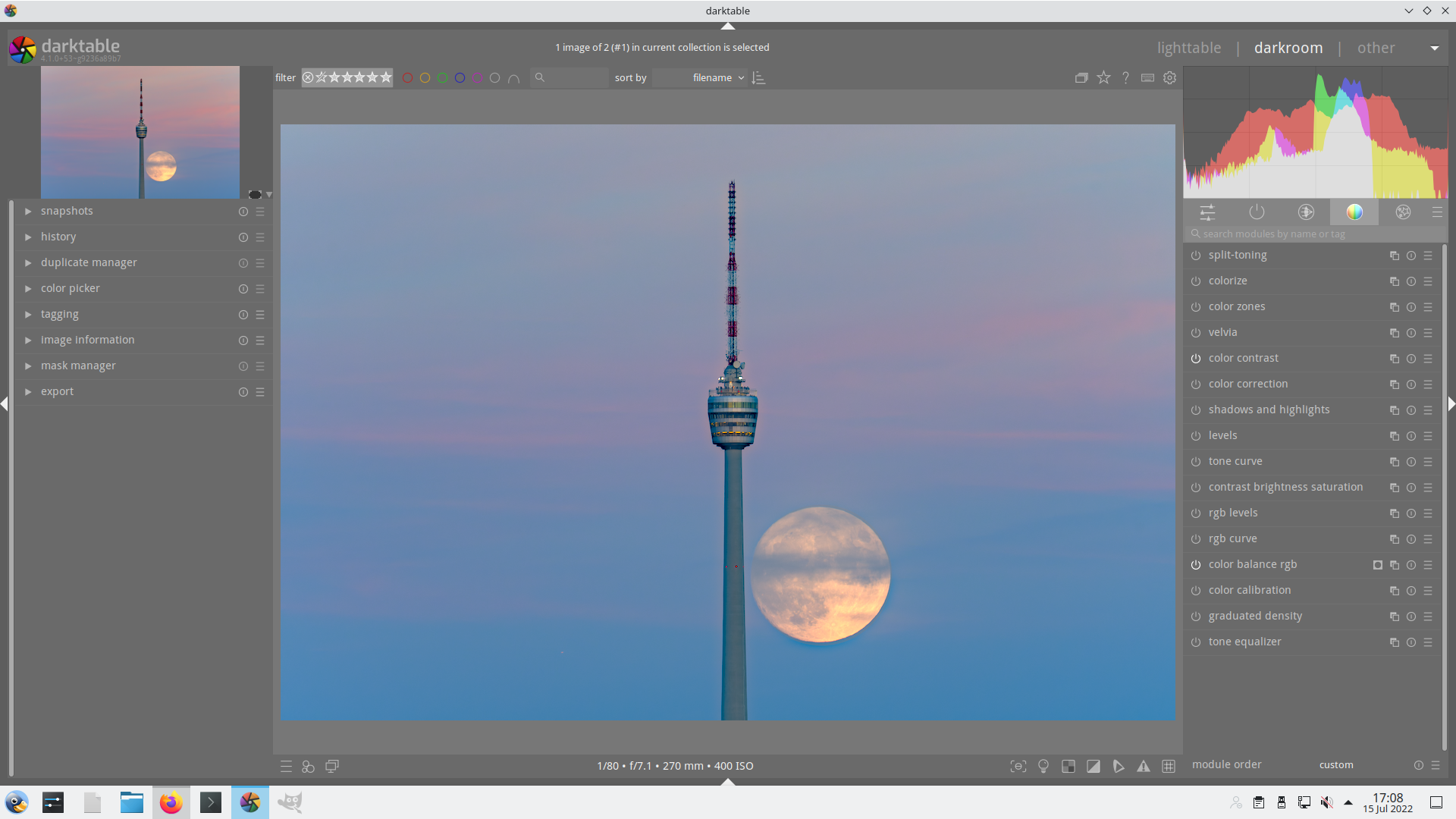Screen dimensions: 1456x819
Task: Enable softproofing icon in bottom bar
Action: [x=1119, y=767]
